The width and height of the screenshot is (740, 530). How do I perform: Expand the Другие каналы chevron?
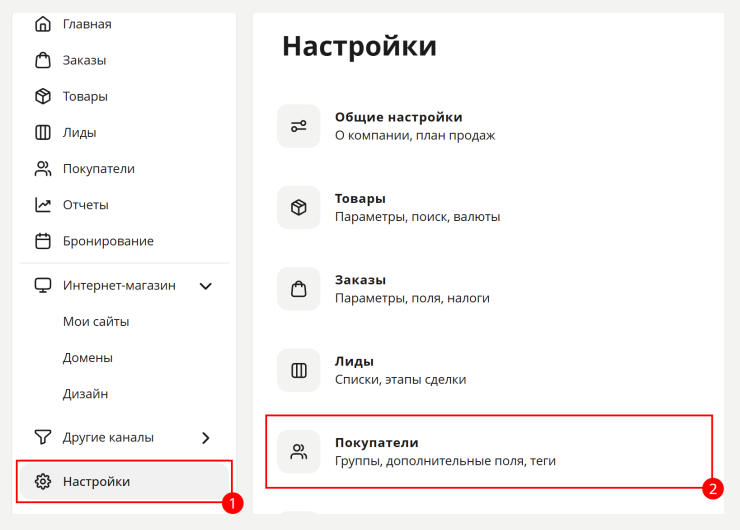(x=206, y=438)
